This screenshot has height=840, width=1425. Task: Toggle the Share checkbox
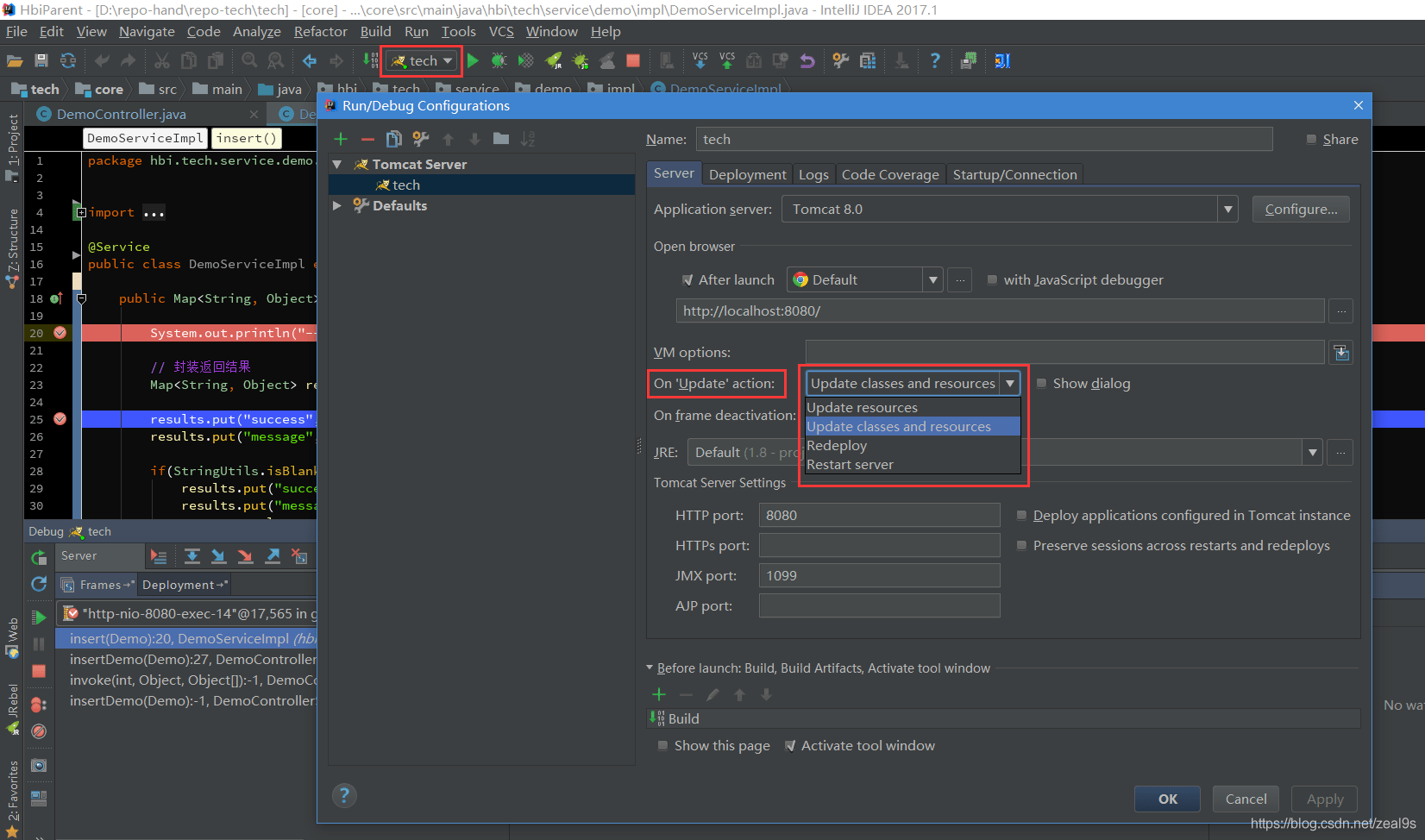1311,139
